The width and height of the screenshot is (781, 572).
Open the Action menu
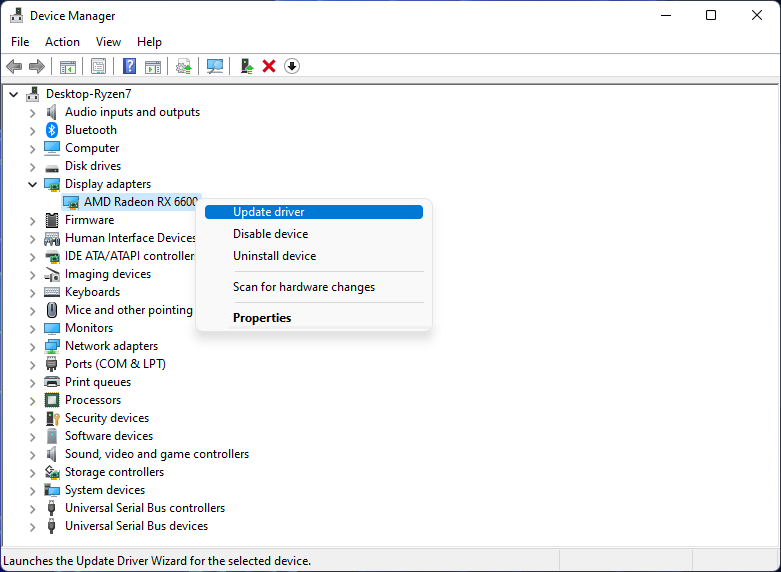click(x=62, y=42)
